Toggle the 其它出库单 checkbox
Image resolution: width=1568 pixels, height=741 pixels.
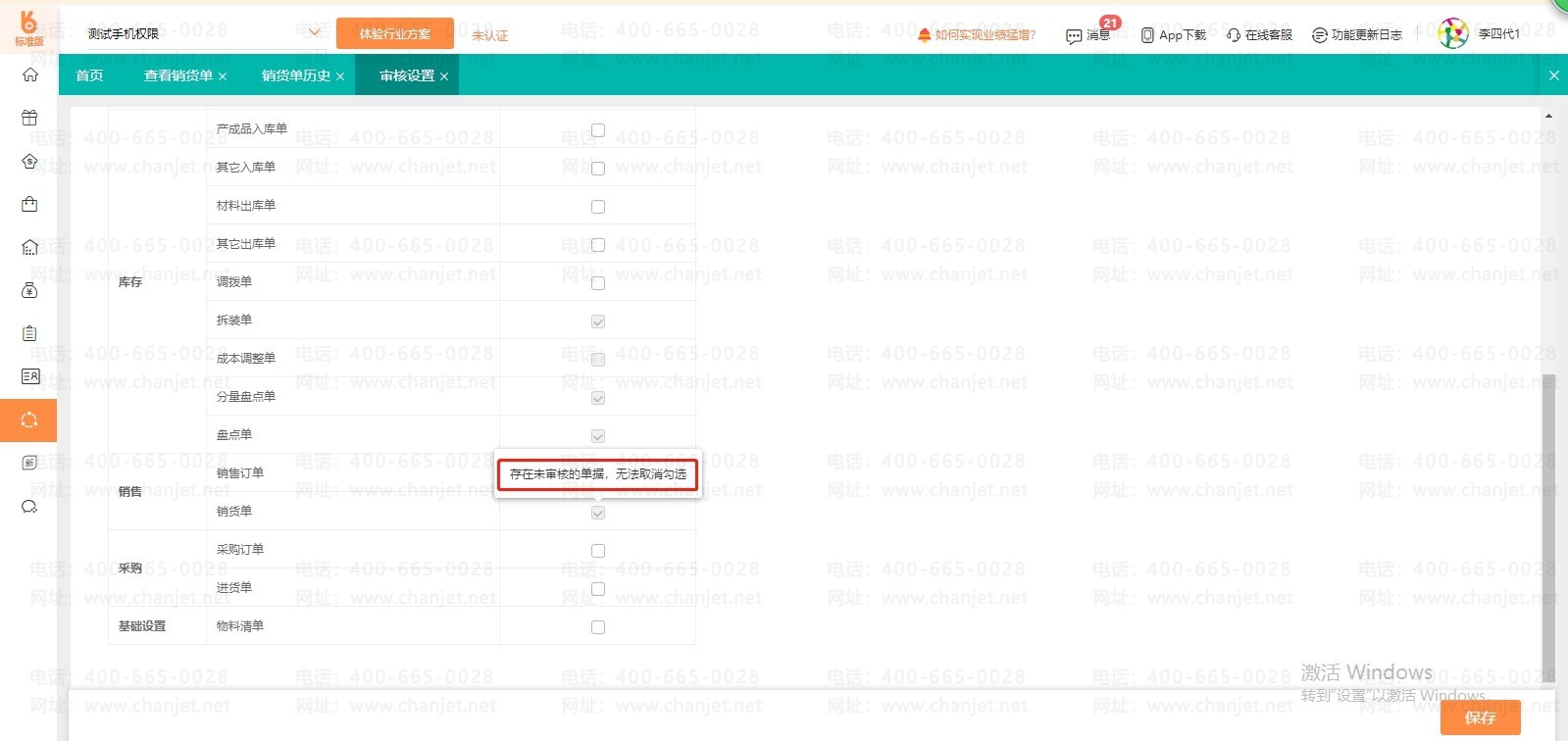598,245
